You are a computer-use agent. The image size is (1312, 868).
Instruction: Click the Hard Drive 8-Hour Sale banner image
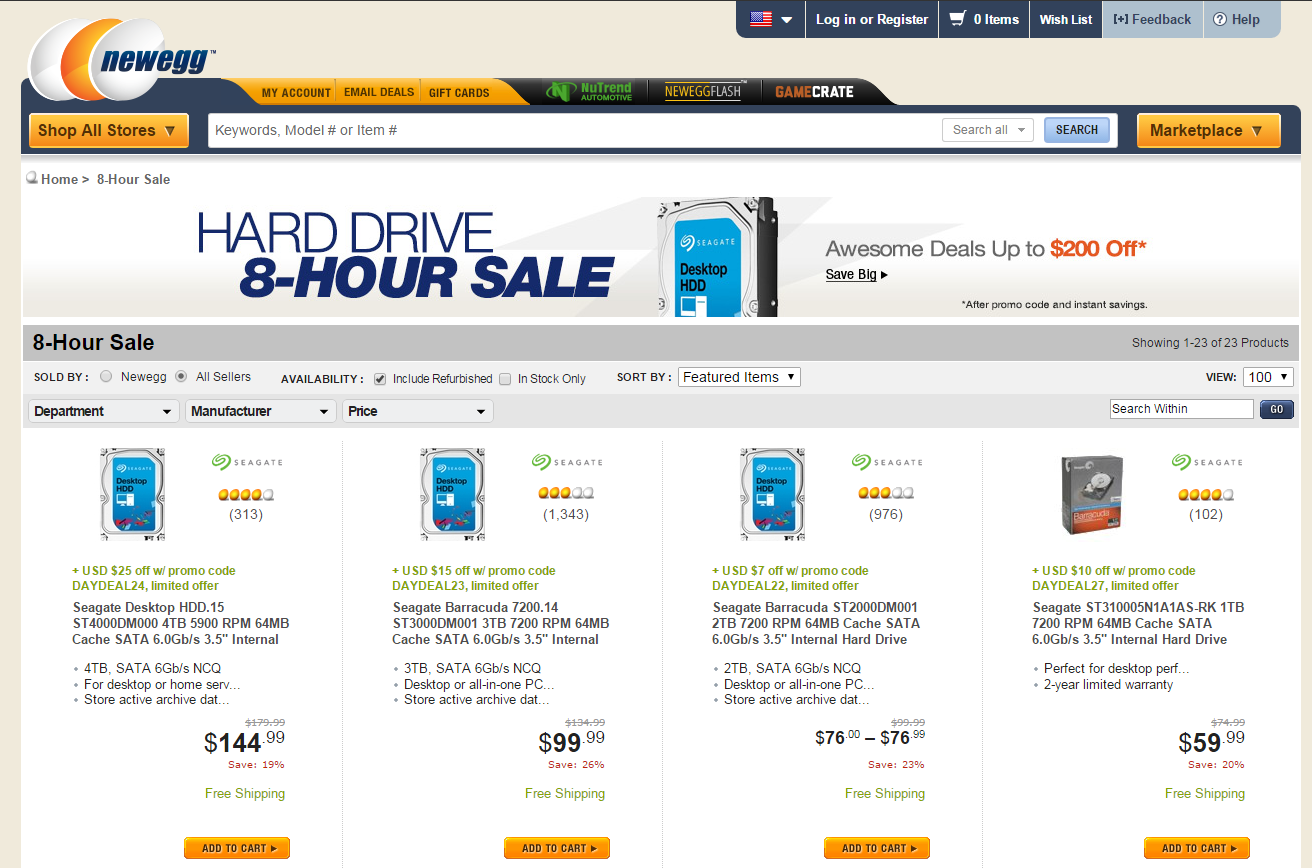click(660, 256)
